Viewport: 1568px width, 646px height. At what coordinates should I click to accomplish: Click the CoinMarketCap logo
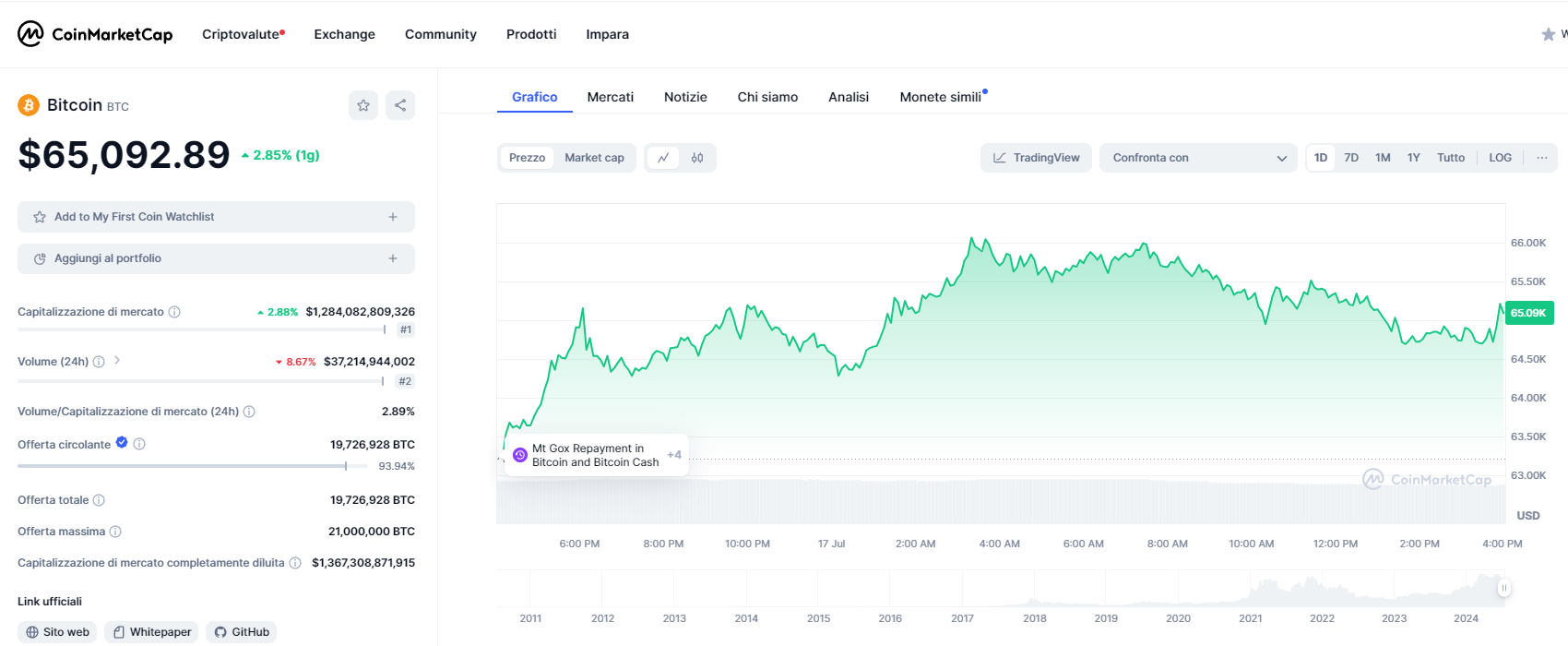point(95,34)
